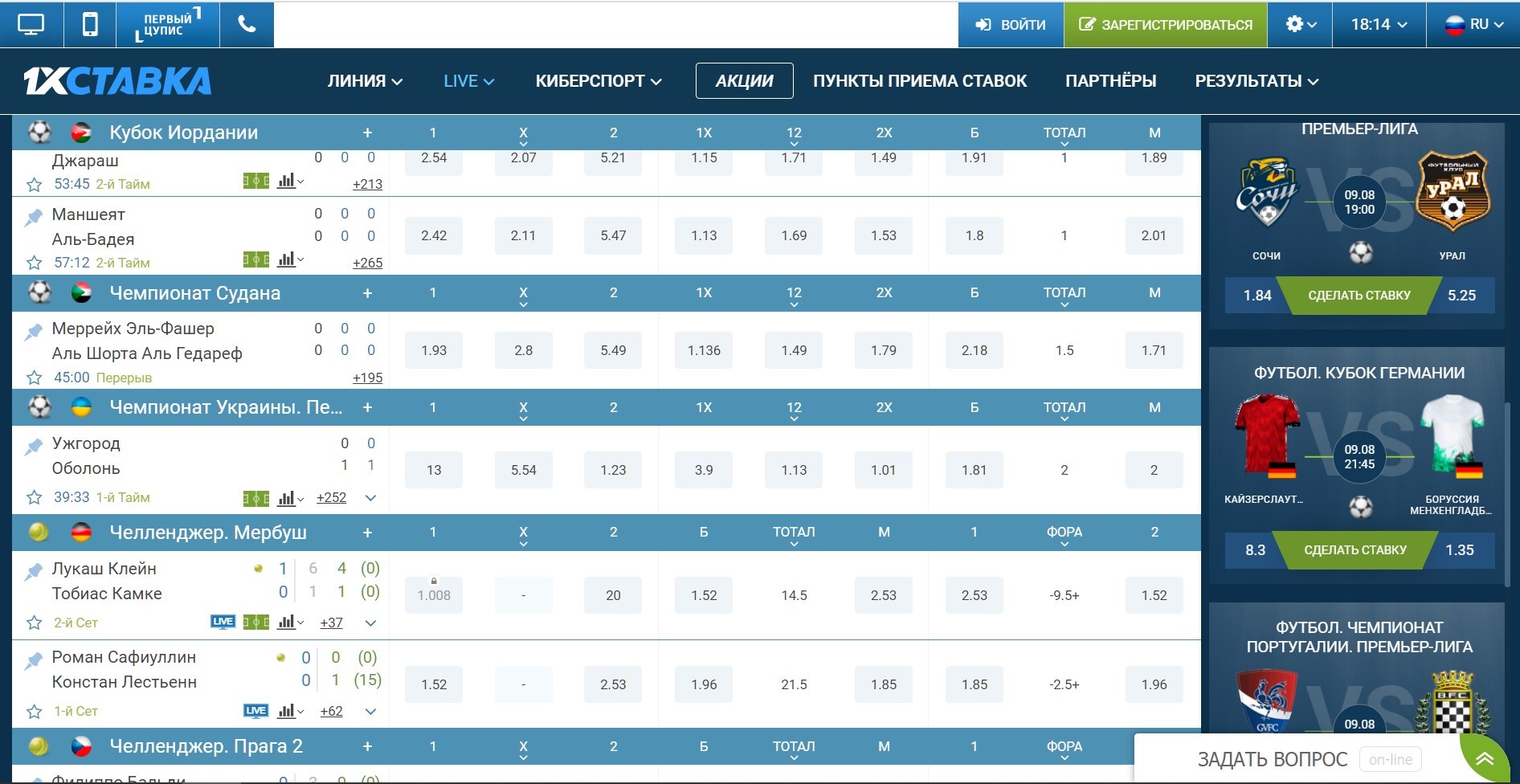This screenshot has height=784, width=1520.
Task: Open the LIVE menu
Action: coord(468,81)
